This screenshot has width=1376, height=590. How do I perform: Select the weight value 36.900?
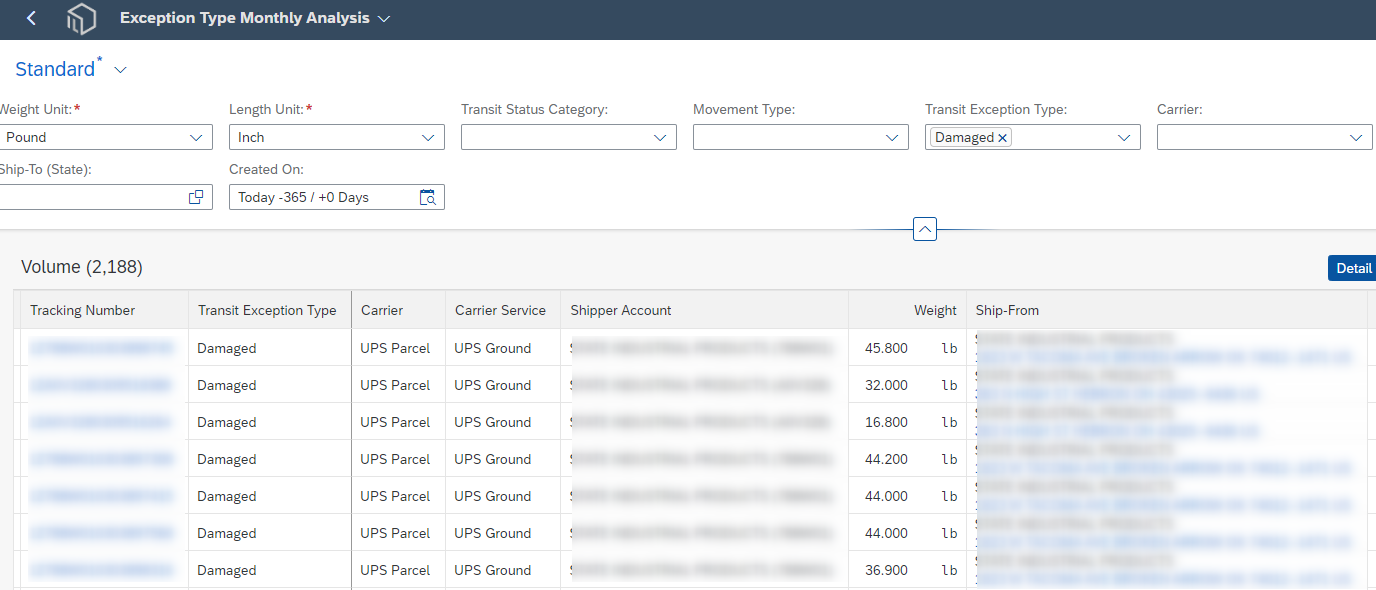(x=886, y=570)
